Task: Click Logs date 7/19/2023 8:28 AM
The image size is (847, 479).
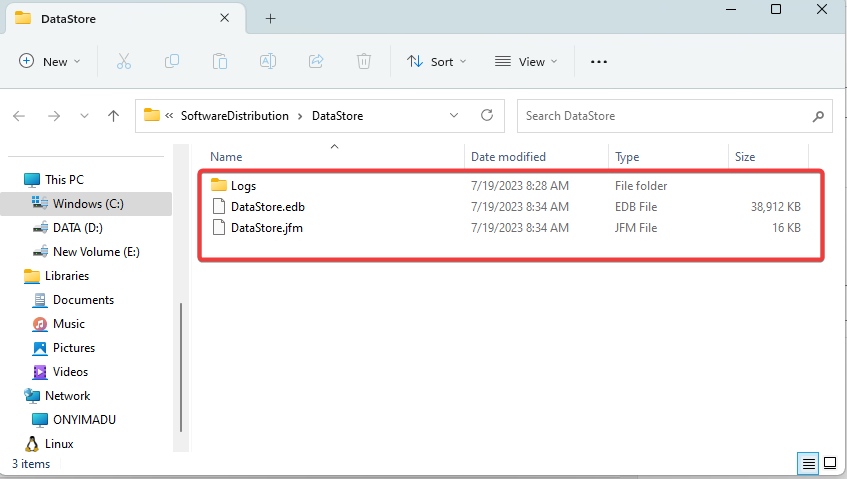Action: 520,186
